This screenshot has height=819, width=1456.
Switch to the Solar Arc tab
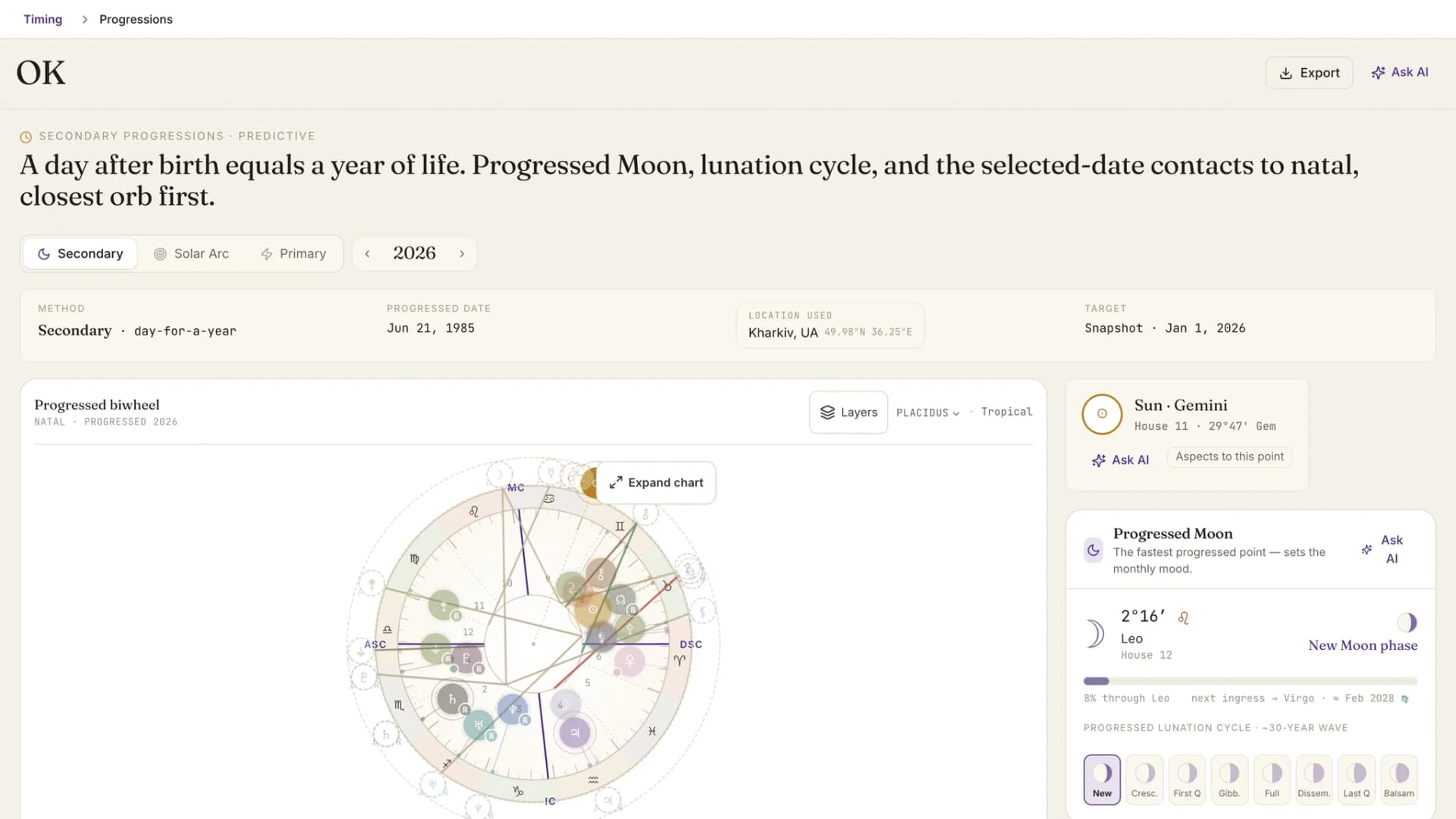pyautogui.click(x=191, y=253)
